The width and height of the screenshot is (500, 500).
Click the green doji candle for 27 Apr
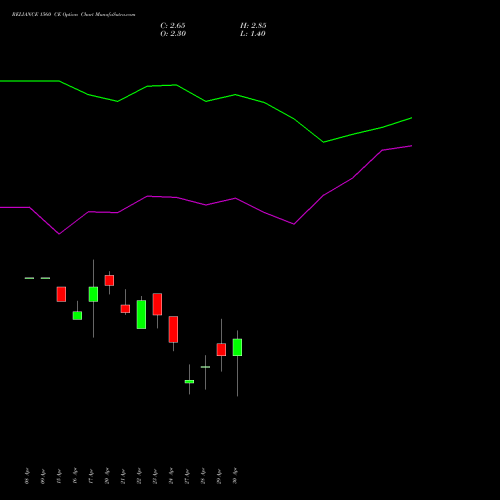[189, 381]
